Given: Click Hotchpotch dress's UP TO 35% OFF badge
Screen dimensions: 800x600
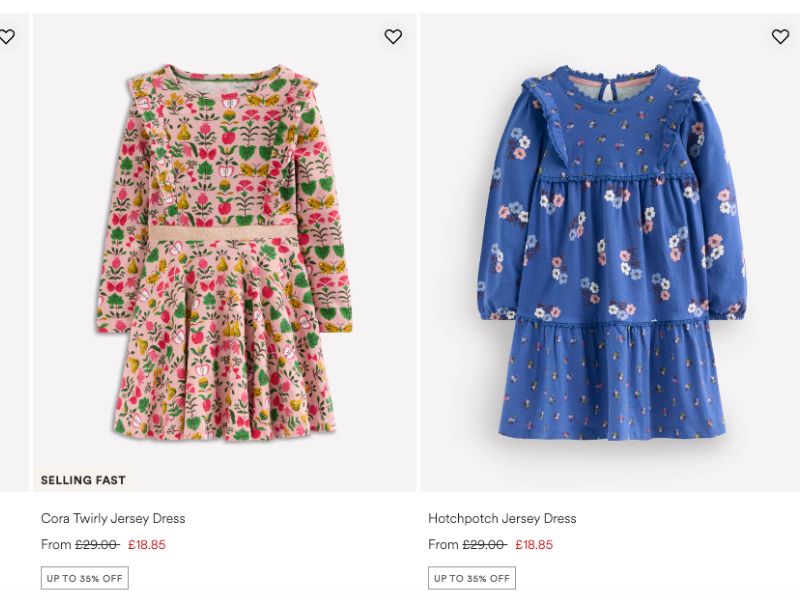Looking at the screenshot, I should pos(472,578).
